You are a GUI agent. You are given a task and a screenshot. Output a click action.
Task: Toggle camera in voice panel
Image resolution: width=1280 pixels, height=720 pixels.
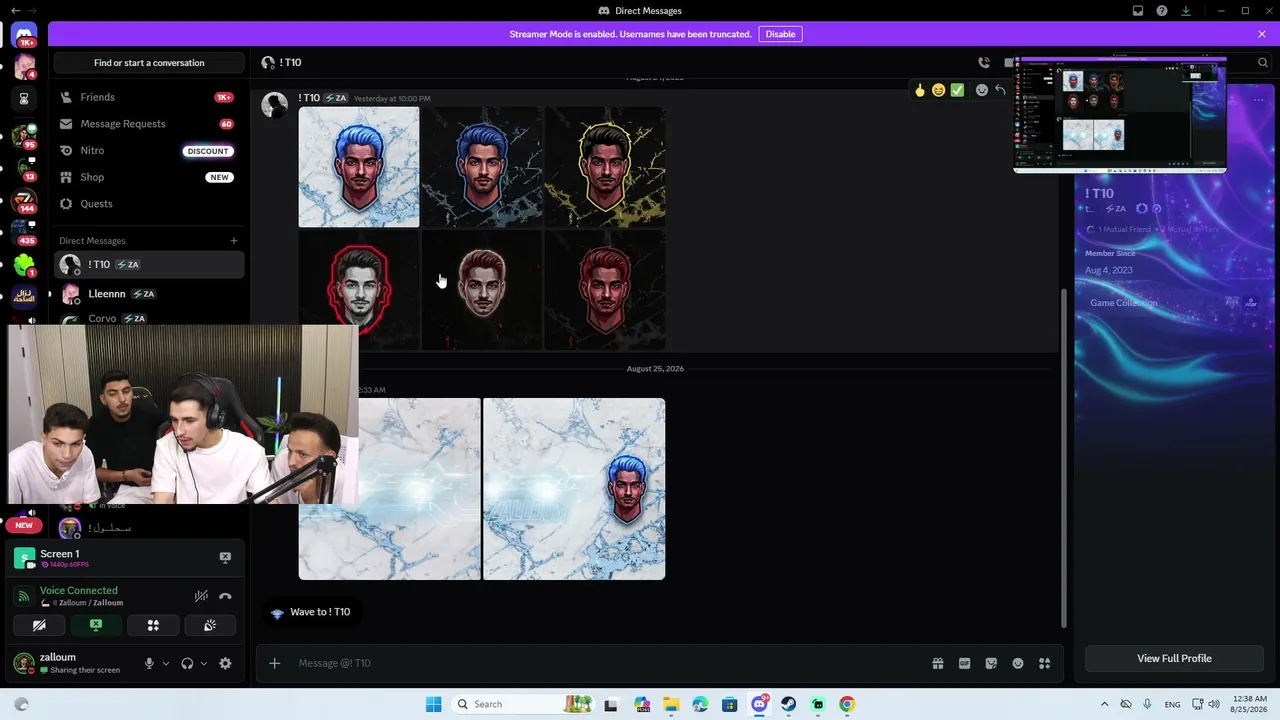pos(39,625)
